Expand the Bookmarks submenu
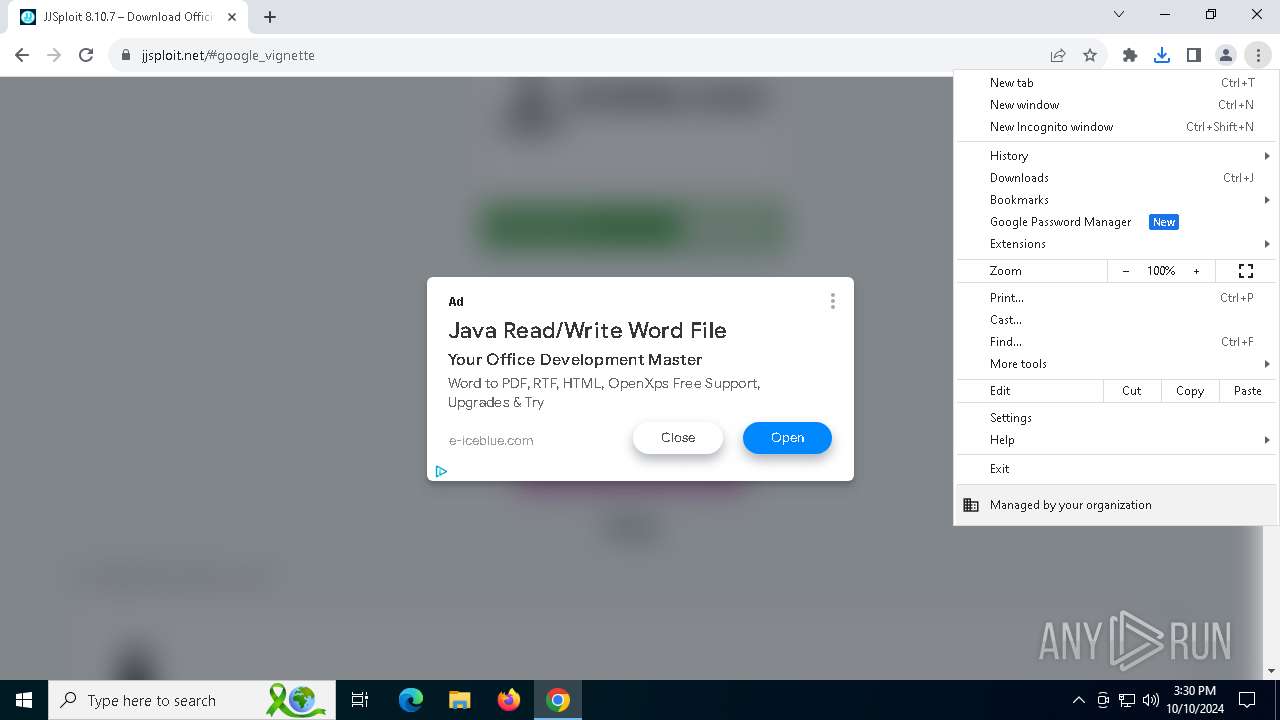The image size is (1280, 720). pos(1116,200)
